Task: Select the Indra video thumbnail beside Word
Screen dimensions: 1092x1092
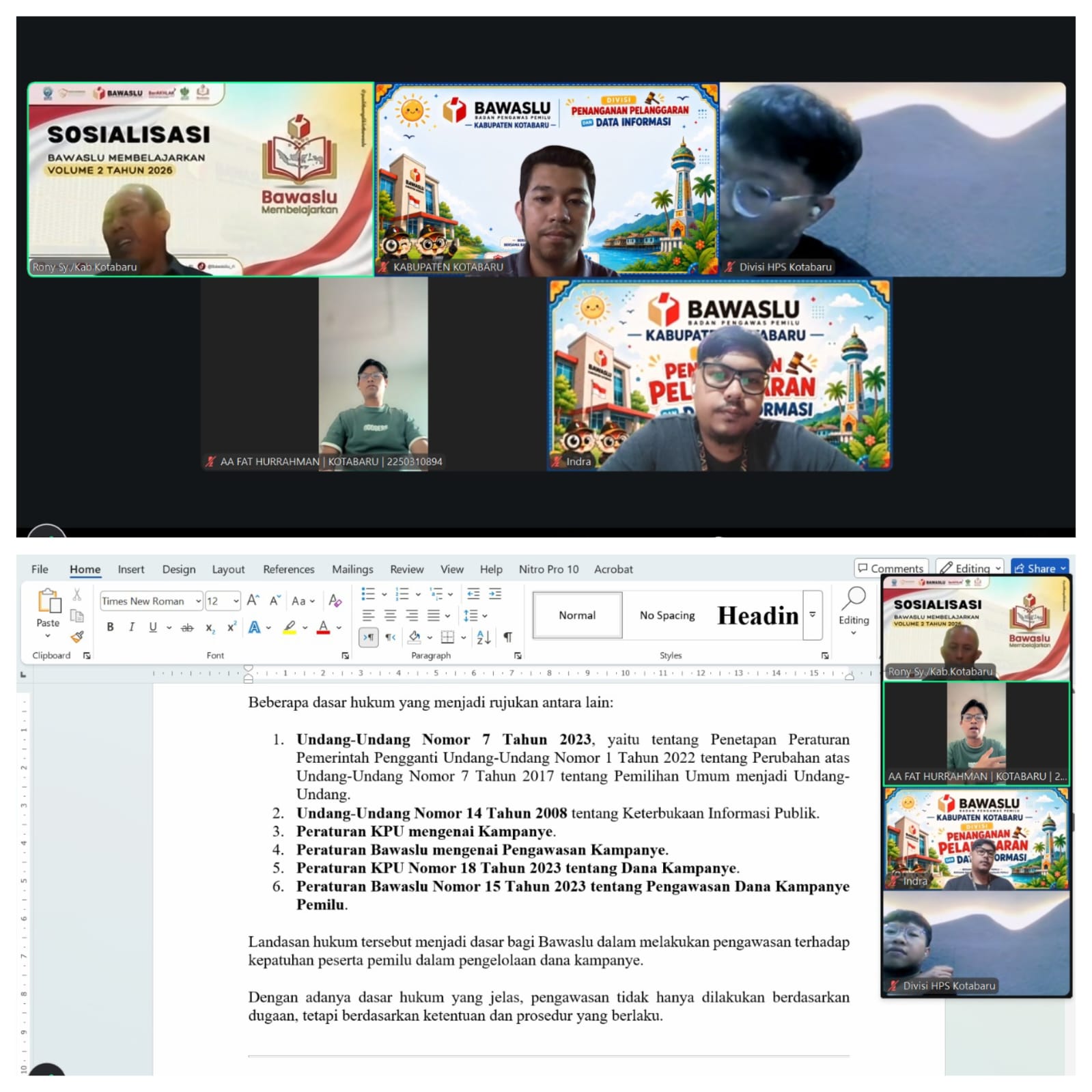Action: pyautogui.click(x=977, y=839)
